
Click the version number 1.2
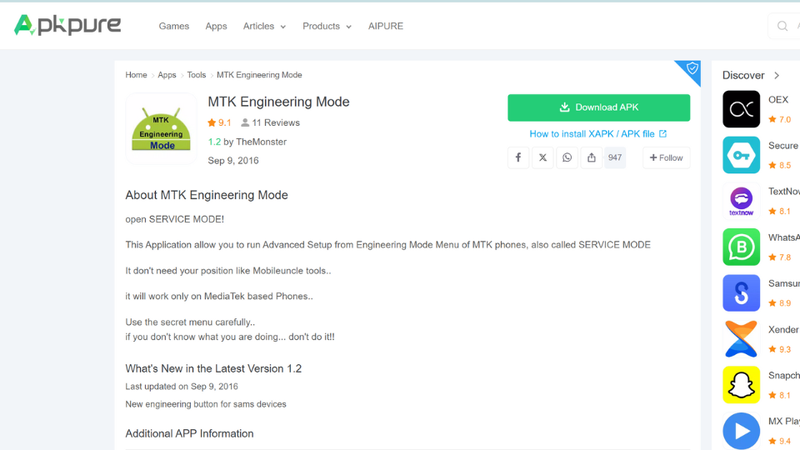coord(214,142)
